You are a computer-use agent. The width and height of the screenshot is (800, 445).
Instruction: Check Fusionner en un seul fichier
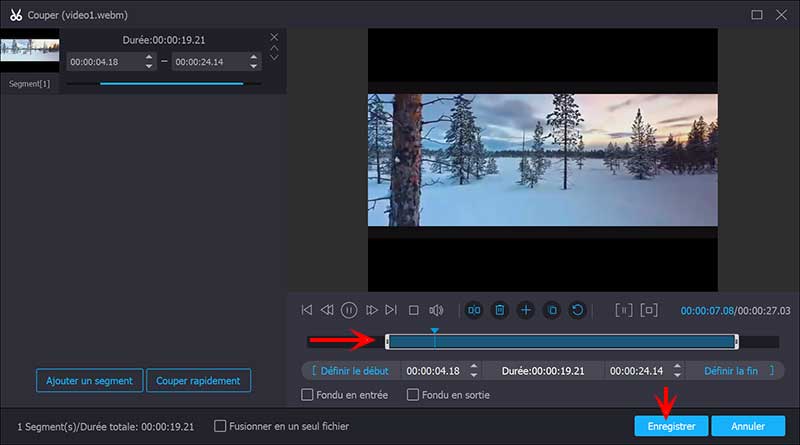222,426
